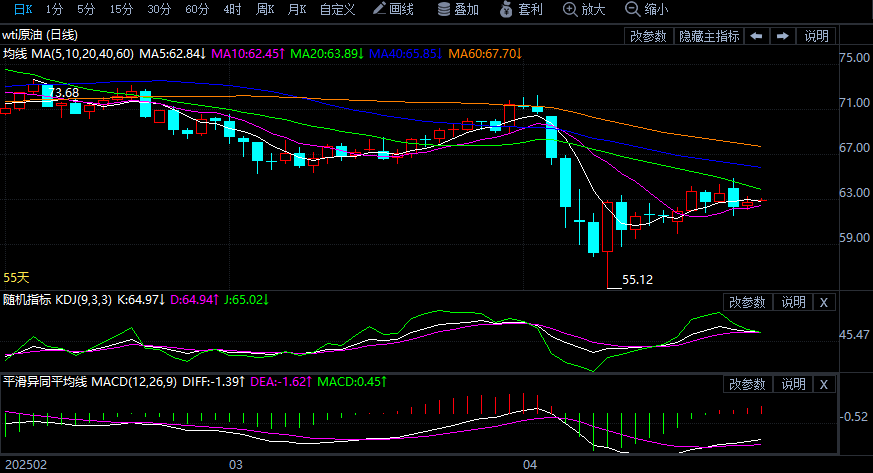Click the K:64.97 value
This screenshot has width=873, height=473.
pos(141,300)
